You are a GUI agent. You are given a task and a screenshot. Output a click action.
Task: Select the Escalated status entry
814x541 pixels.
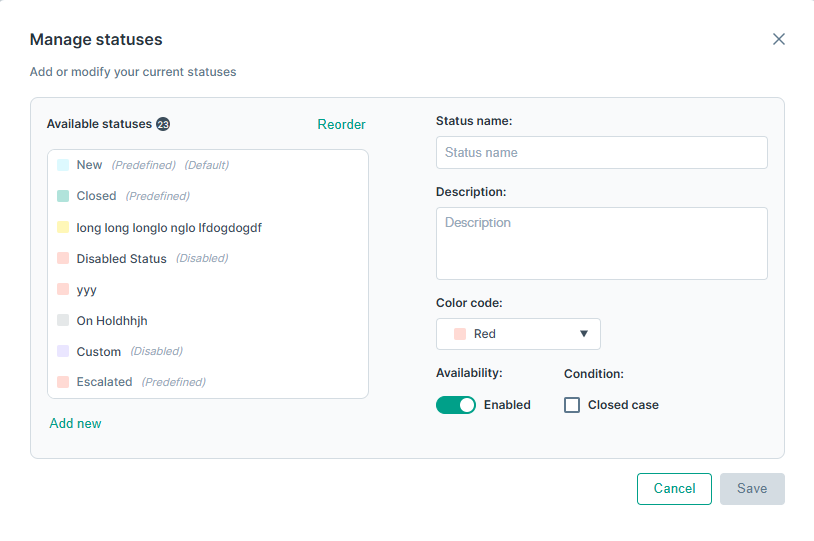(x=208, y=382)
